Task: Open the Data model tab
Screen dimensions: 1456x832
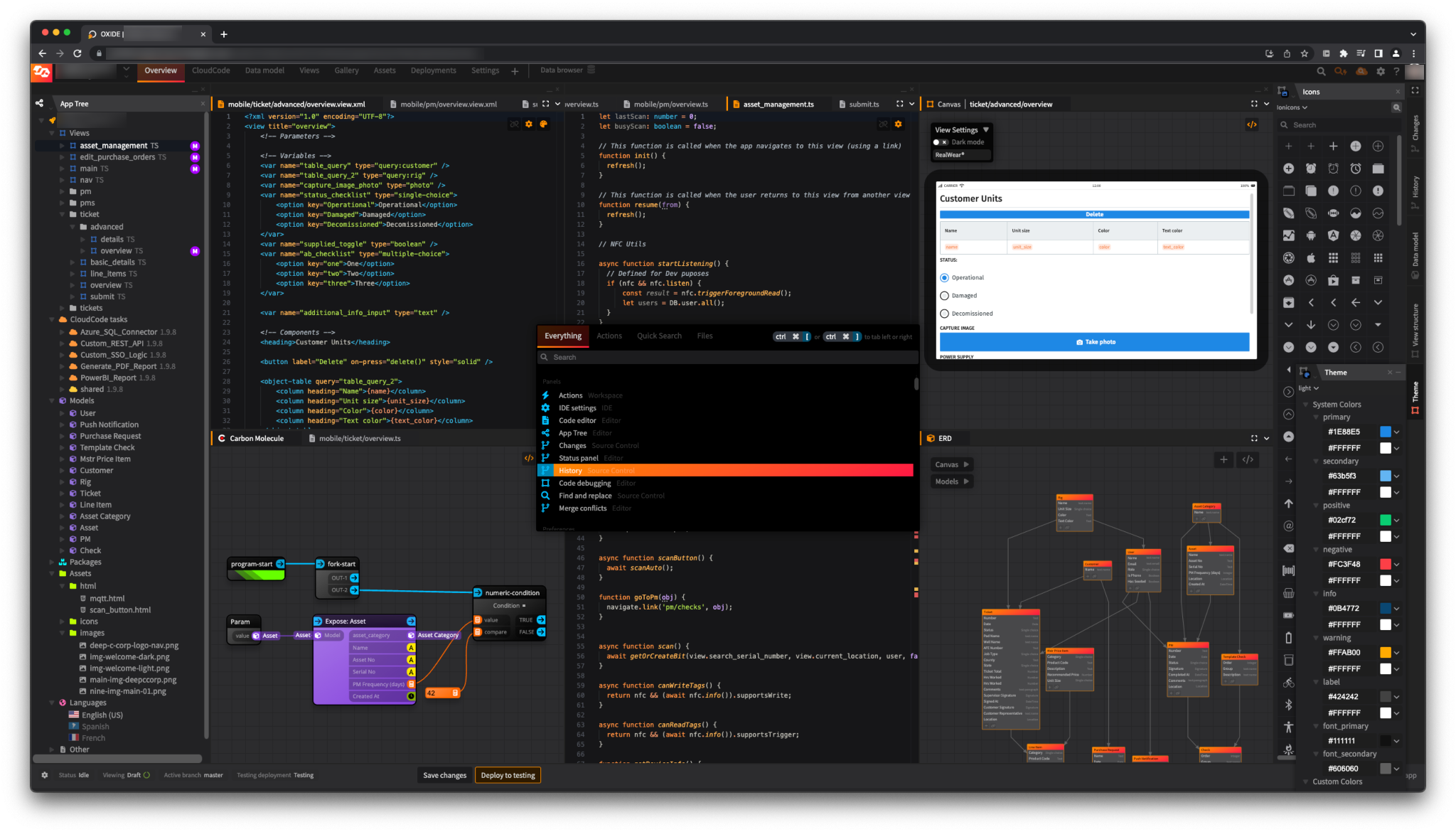Action: [264, 70]
